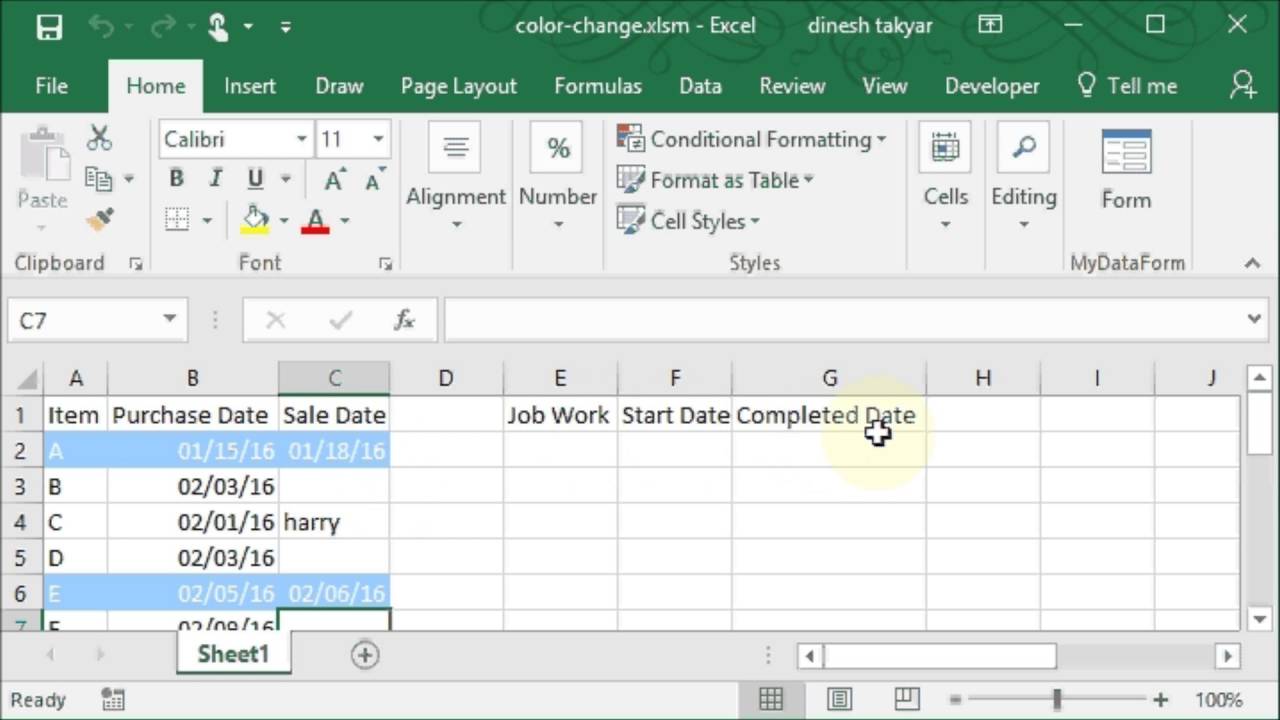Apply yellow fill color bucket
The width and height of the screenshot is (1280, 720).
coord(255,220)
